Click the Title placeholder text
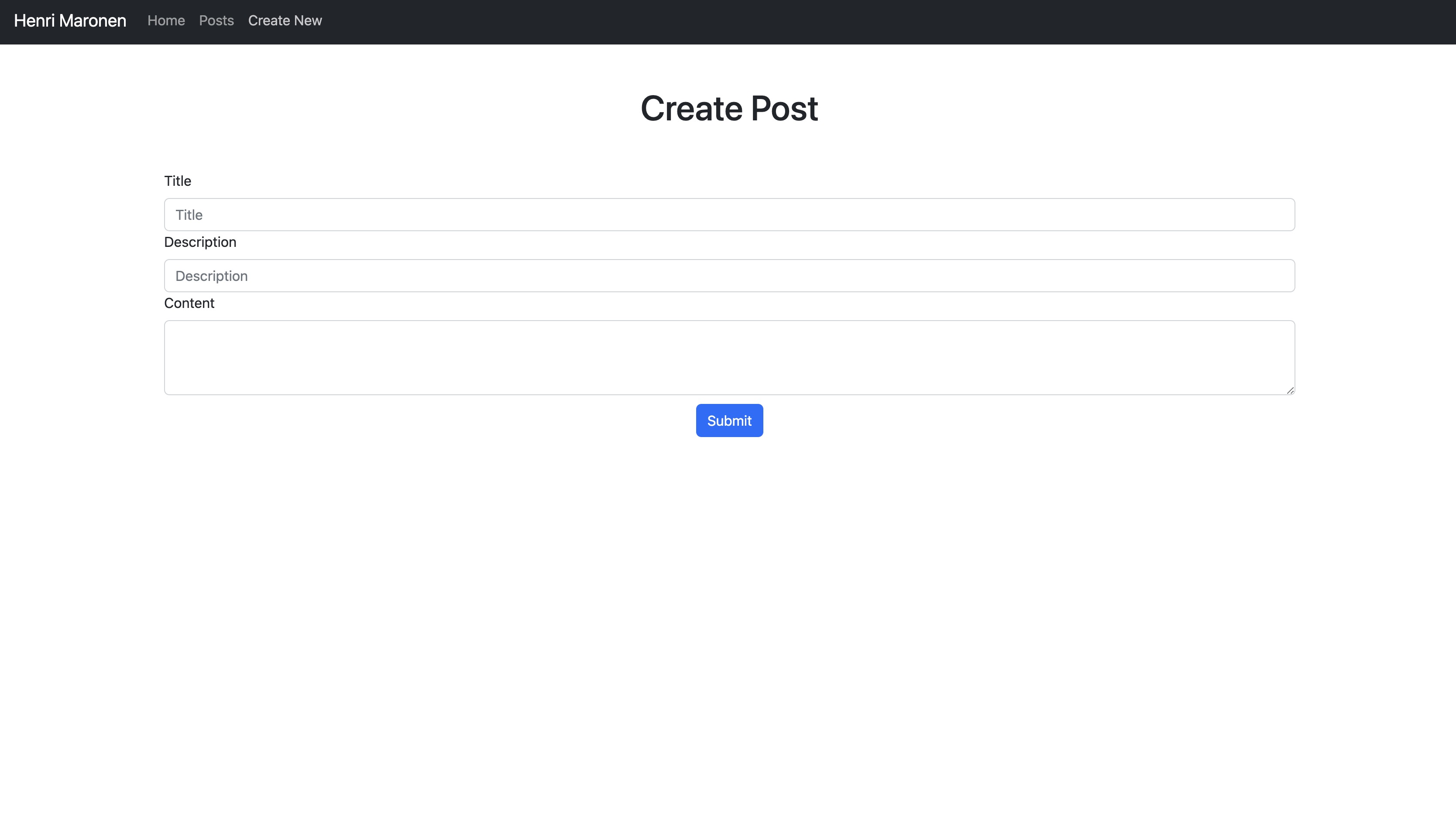Screen dimensions: 1456x834 189,215
